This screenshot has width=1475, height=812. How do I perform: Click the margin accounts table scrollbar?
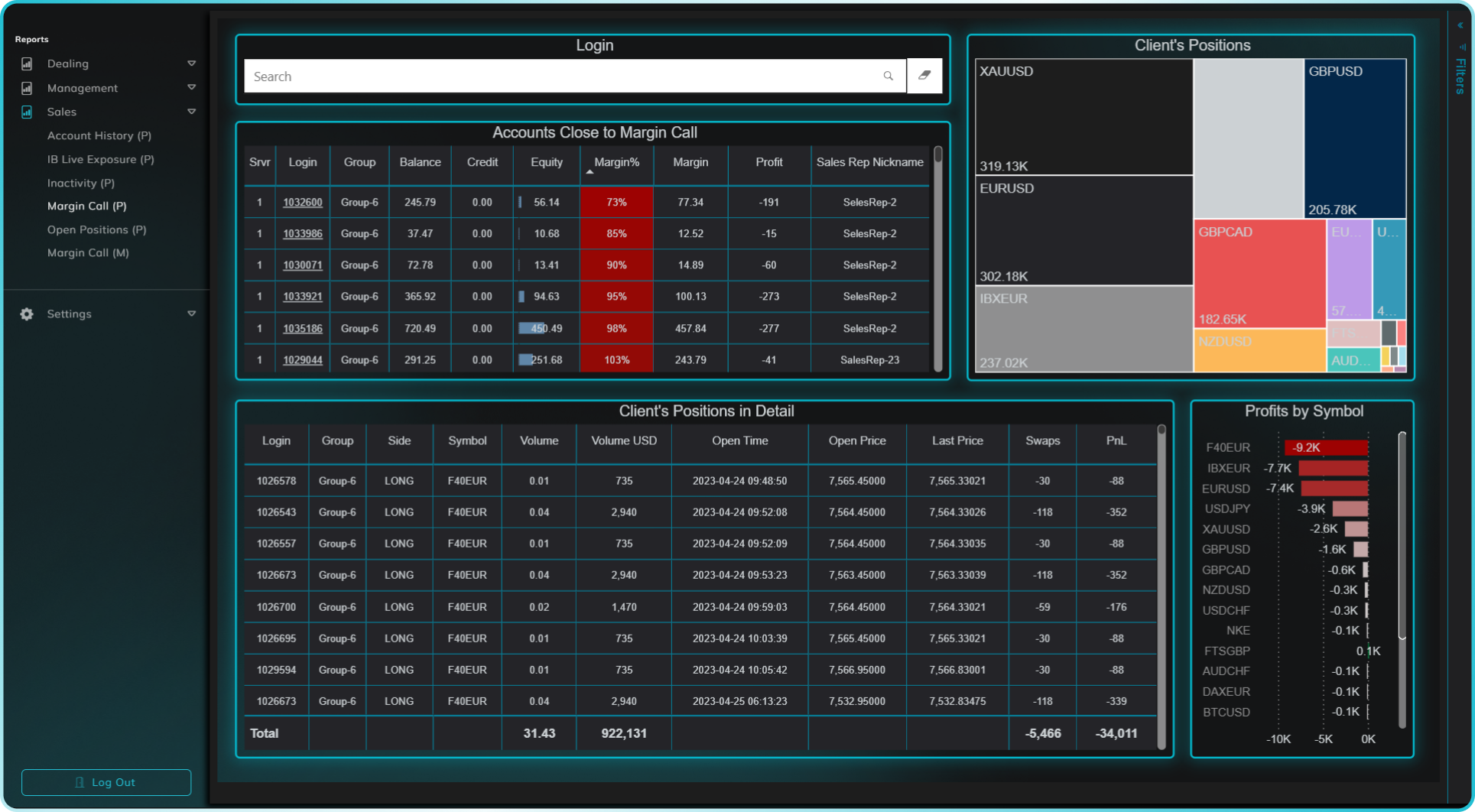937,260
